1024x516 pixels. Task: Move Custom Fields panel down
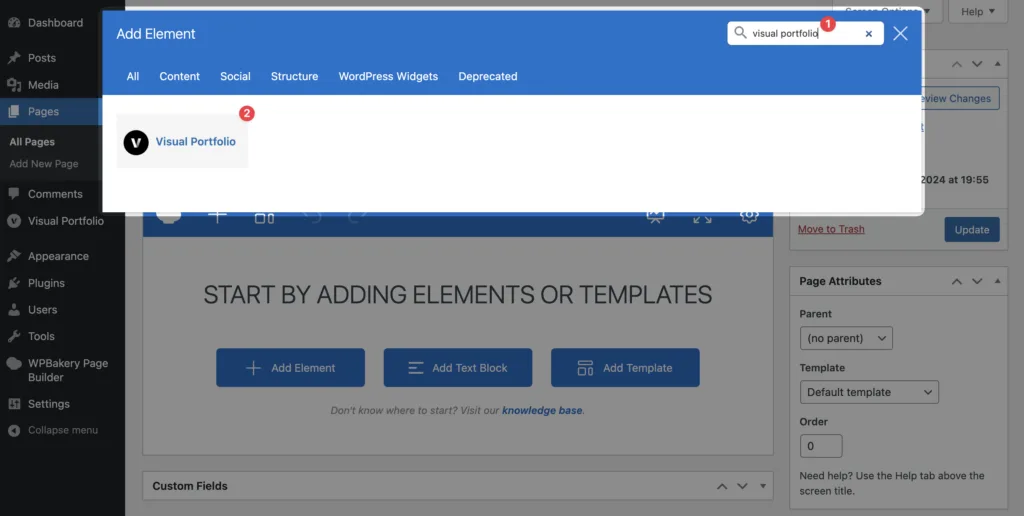coord(743,486)
